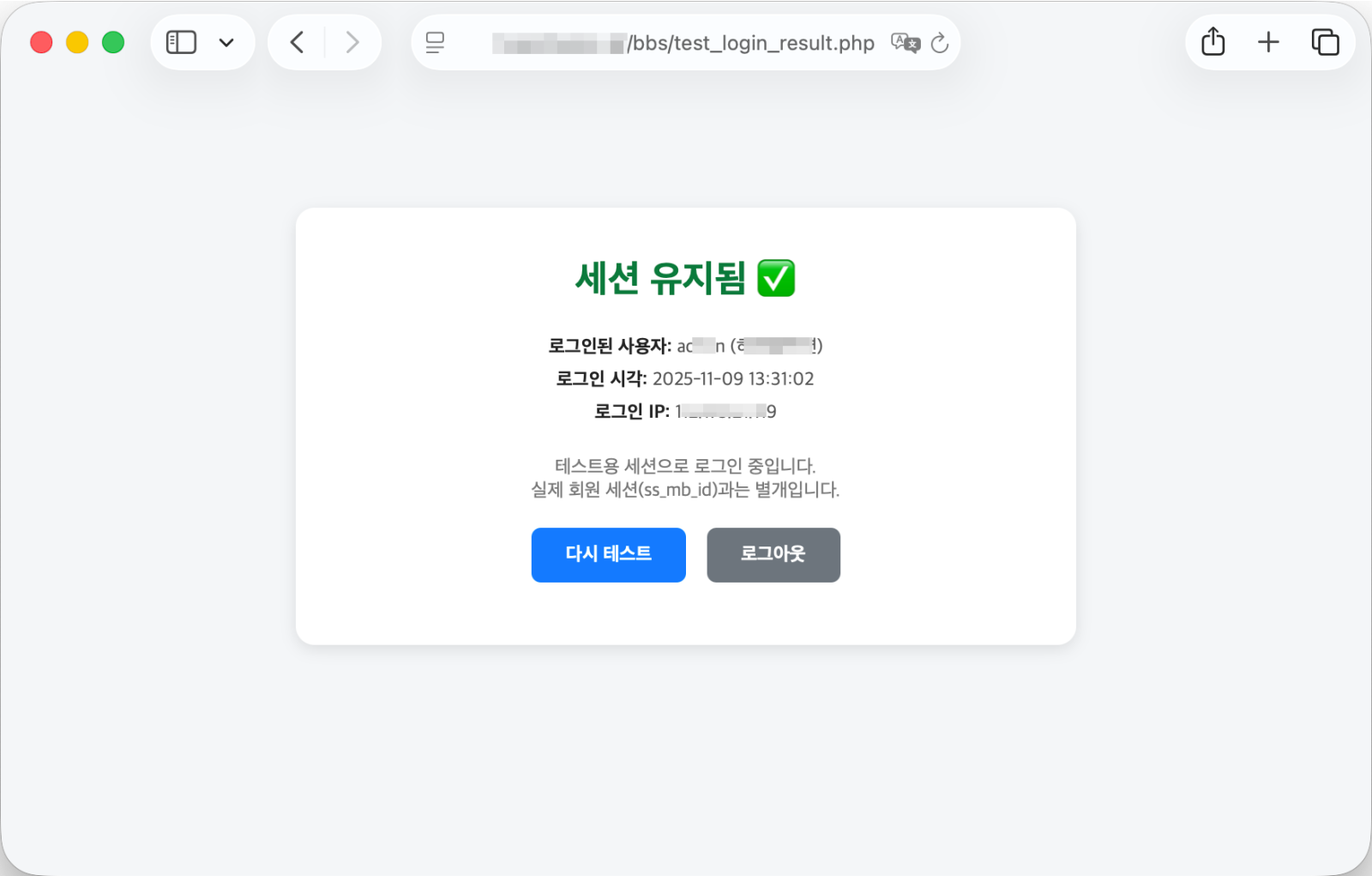
Task: Go forward to the next page
Action: [352, 42]
